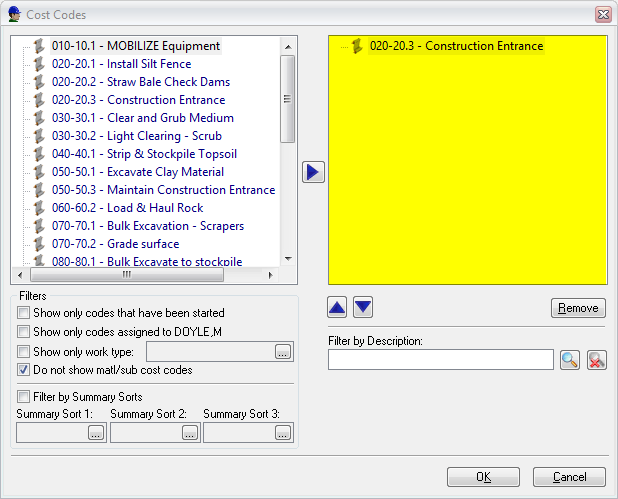Click the Remove button
This screenshot has height=499, width=618.
tap(578, 308)
